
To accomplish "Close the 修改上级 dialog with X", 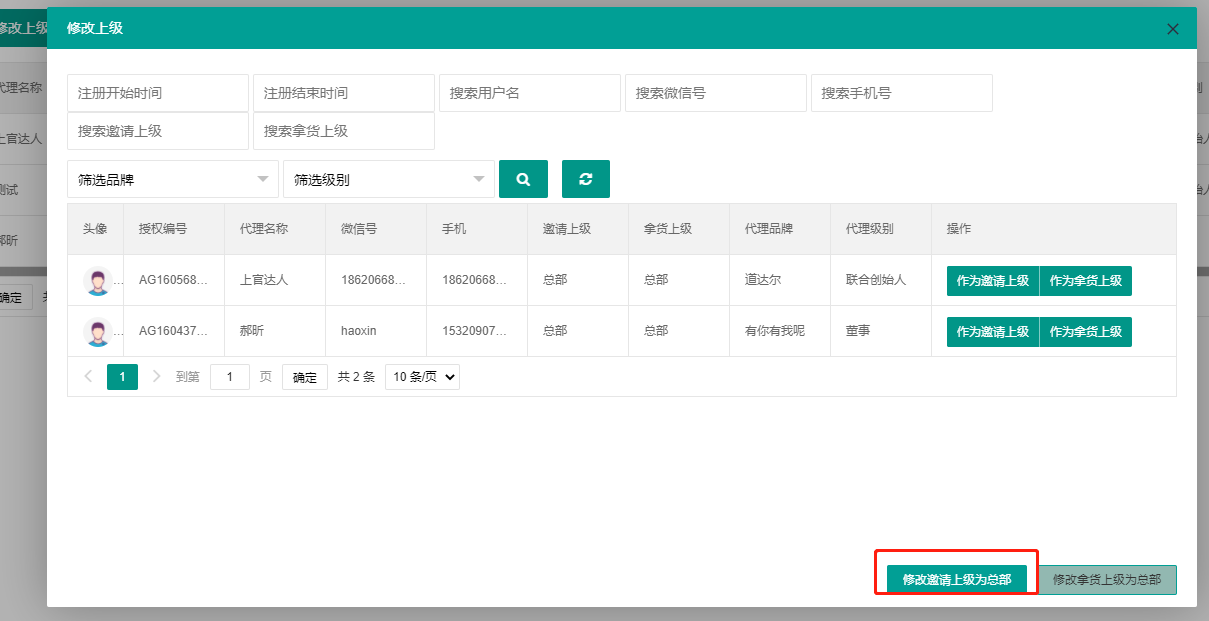I will (x=1173, y=29).
